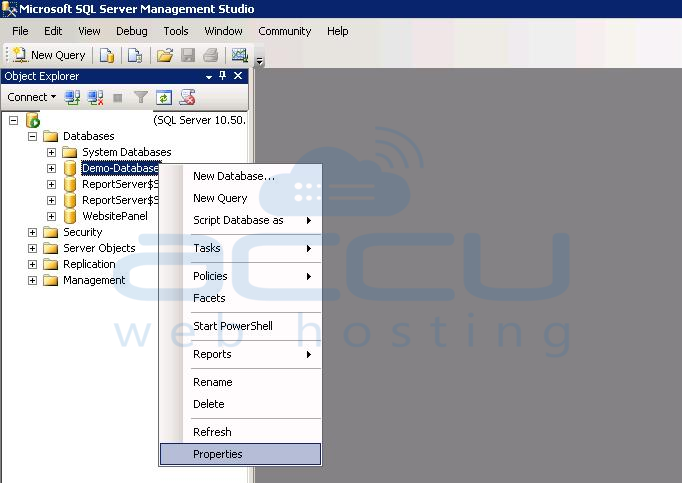
Task: Open the Edit menu
Action: [53, 31]
